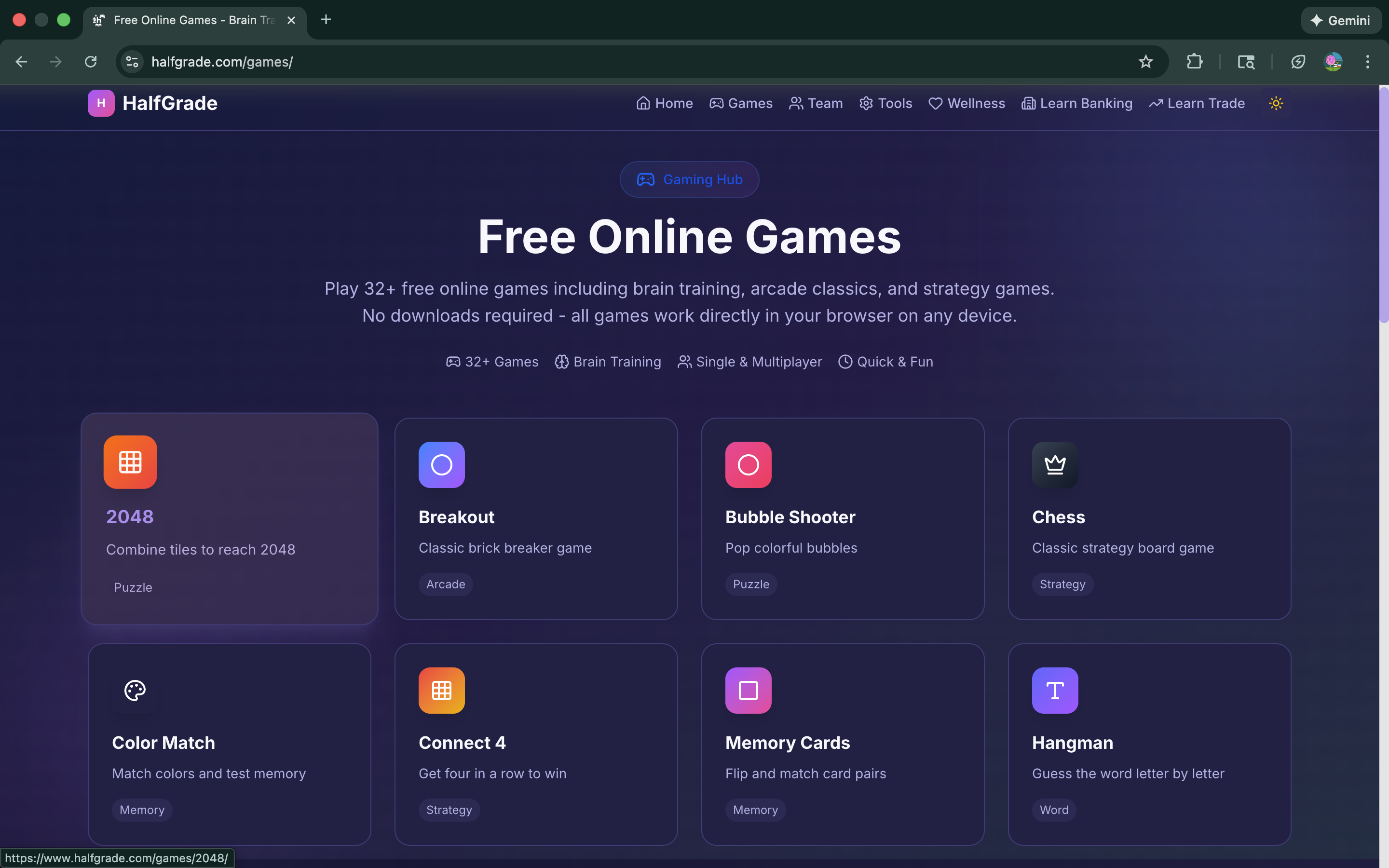Viewport: 1389px width, 868px height.
Task: View site information in address bar
Action: [x=132, y=61]
